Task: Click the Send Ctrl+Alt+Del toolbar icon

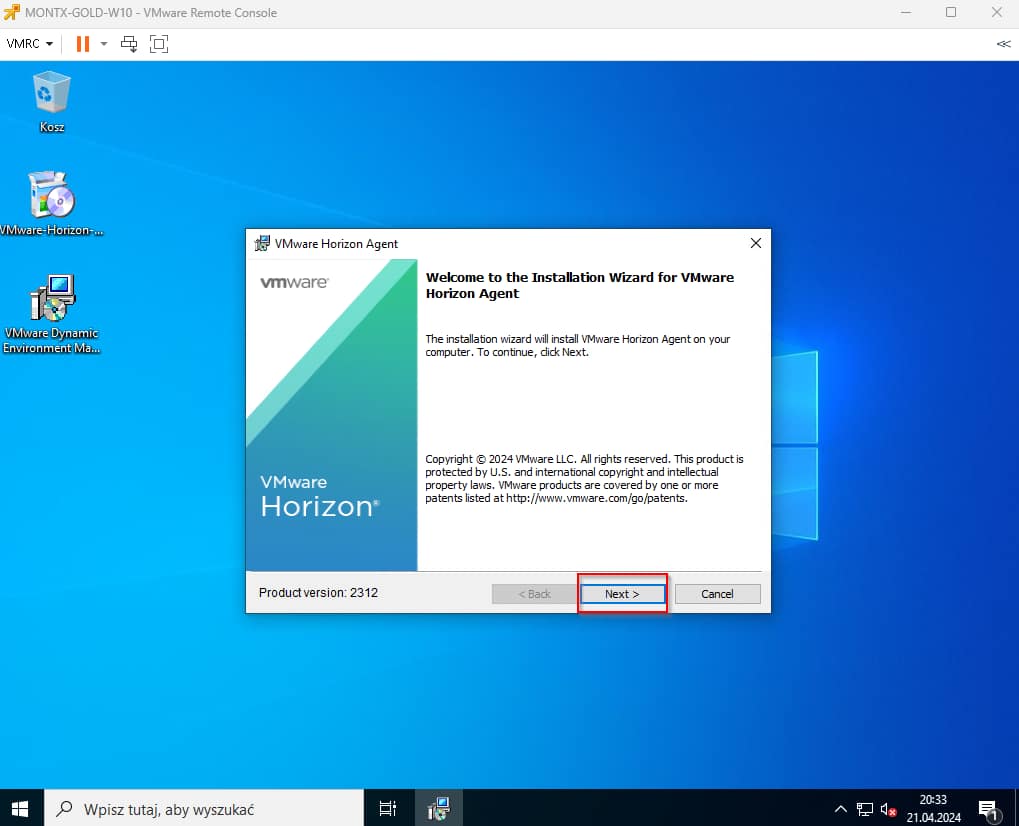Action: [x=129, y=44]
